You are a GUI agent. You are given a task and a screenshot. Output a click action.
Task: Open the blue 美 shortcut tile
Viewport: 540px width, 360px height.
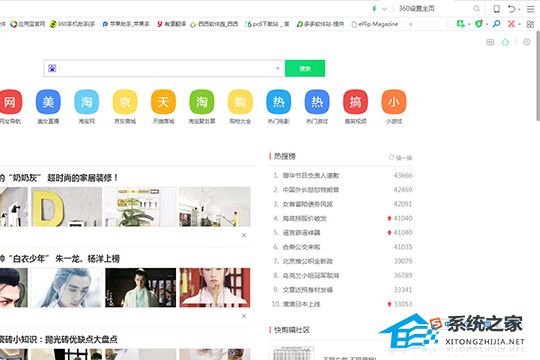[48, 102]
